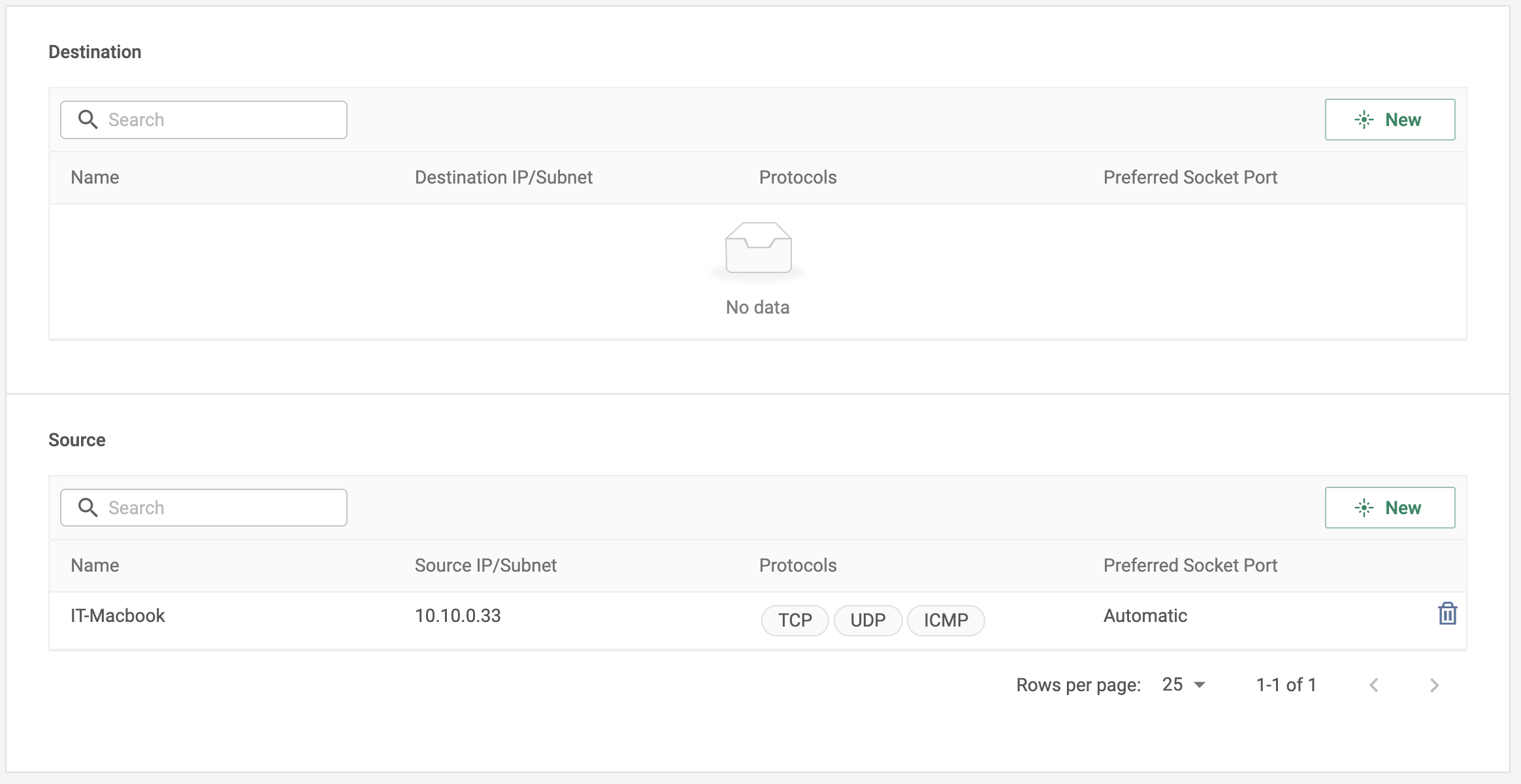Click the Source search magnifier icon
Image resolution: width=1521 pixels, height=784 pixels.
click(88, 508)
